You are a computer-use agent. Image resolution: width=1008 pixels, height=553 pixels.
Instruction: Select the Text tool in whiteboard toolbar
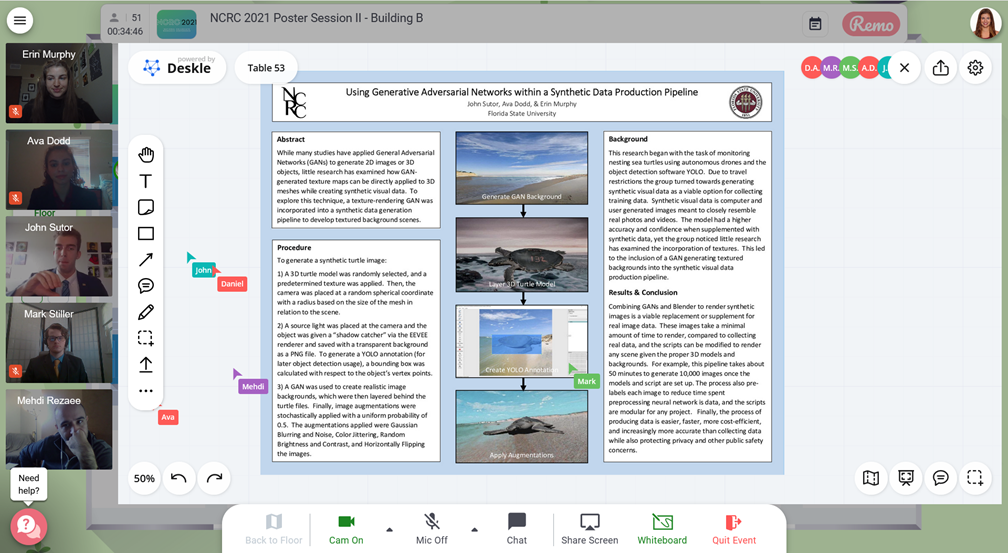pos(146,181)
